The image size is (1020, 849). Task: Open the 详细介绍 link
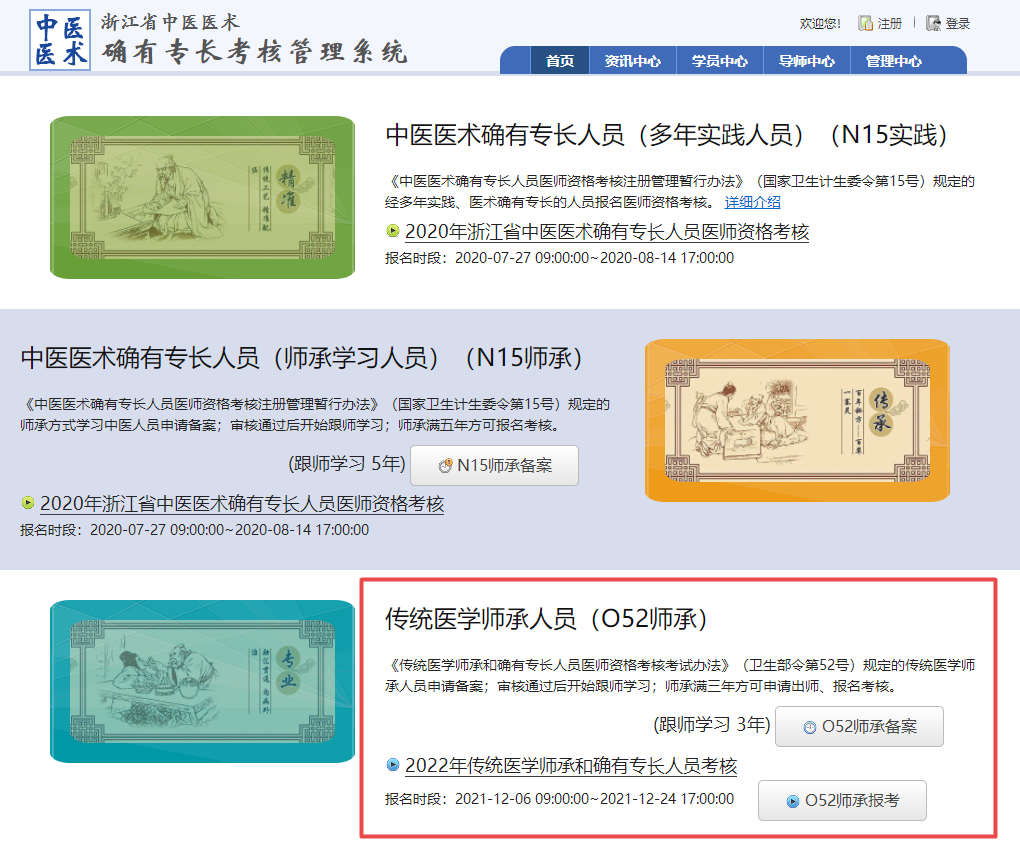pyautogui.click(x=752, y=202)
